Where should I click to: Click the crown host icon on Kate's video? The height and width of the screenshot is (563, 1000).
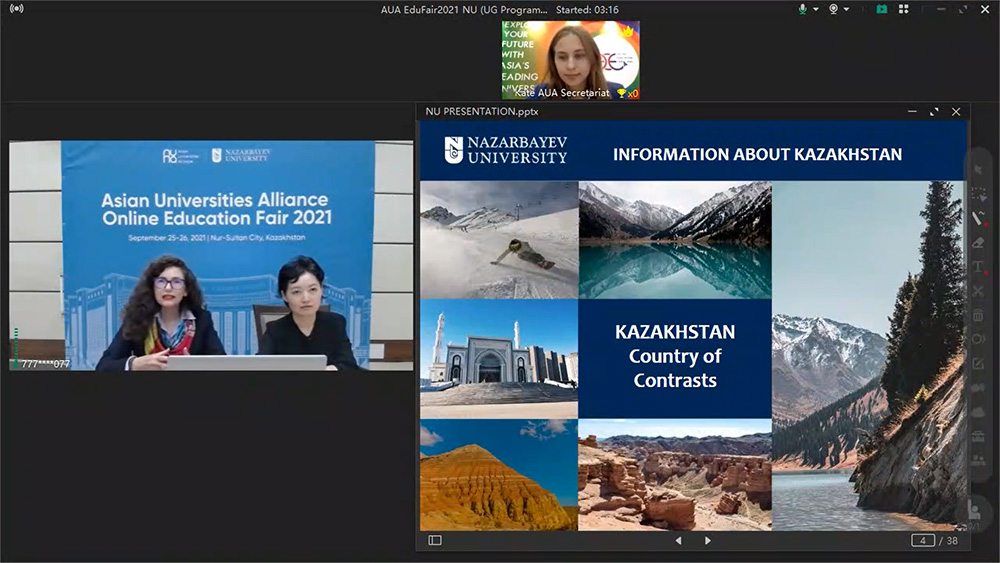[628, 30]
